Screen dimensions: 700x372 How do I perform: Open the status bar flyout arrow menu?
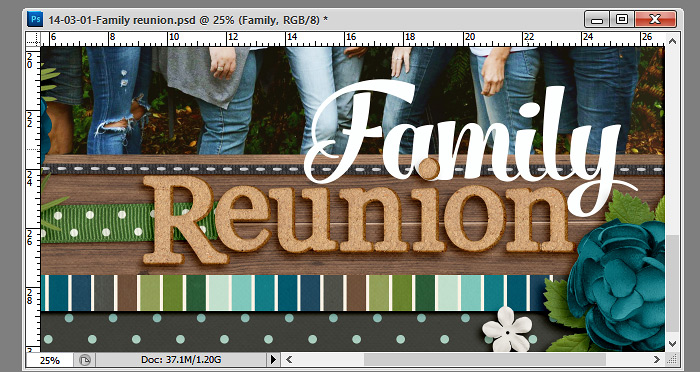[273, 359]
